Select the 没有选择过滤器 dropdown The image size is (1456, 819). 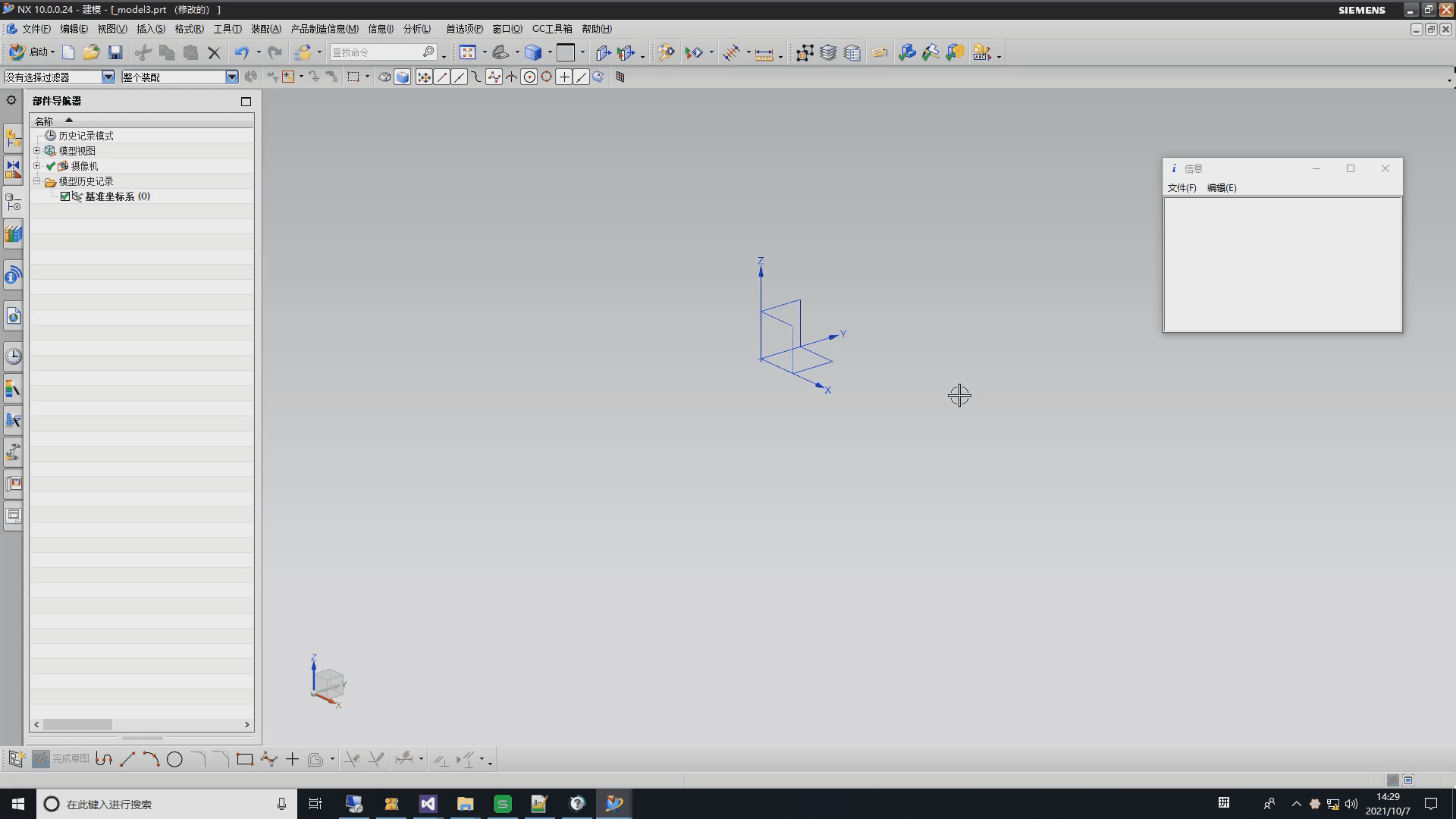(57, 77)
